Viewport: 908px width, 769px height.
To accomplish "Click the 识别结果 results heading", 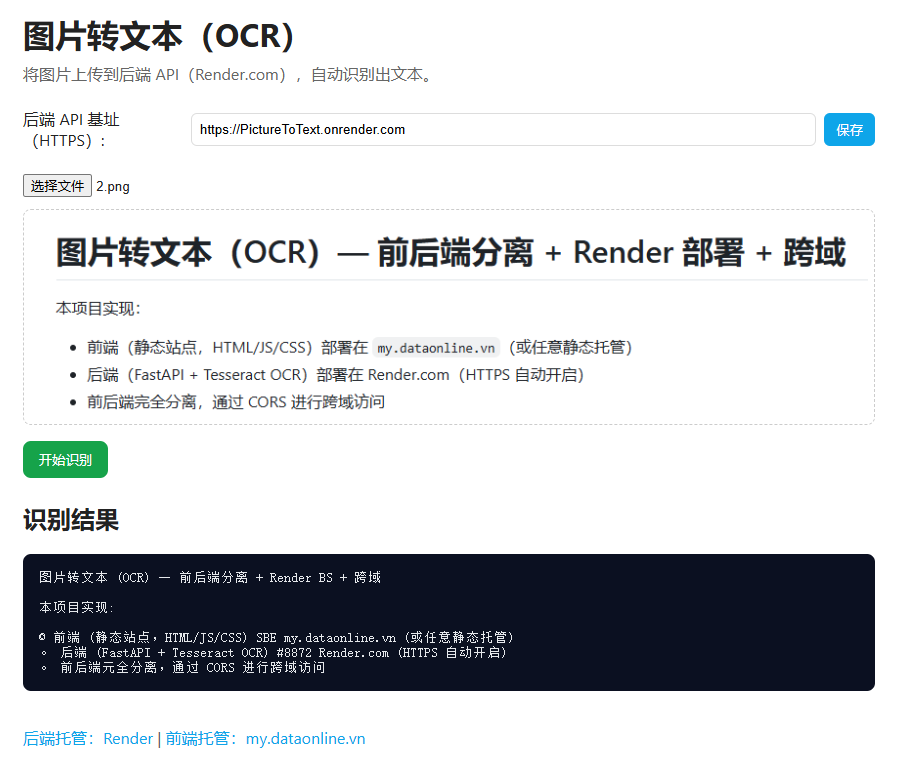I will point(71,520).
